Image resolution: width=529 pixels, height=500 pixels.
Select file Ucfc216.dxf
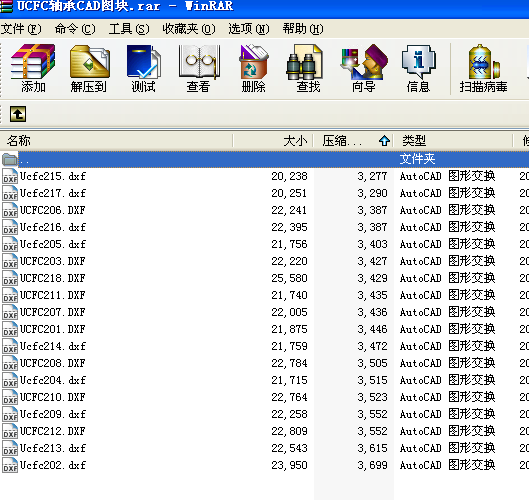tap(53, 227)
